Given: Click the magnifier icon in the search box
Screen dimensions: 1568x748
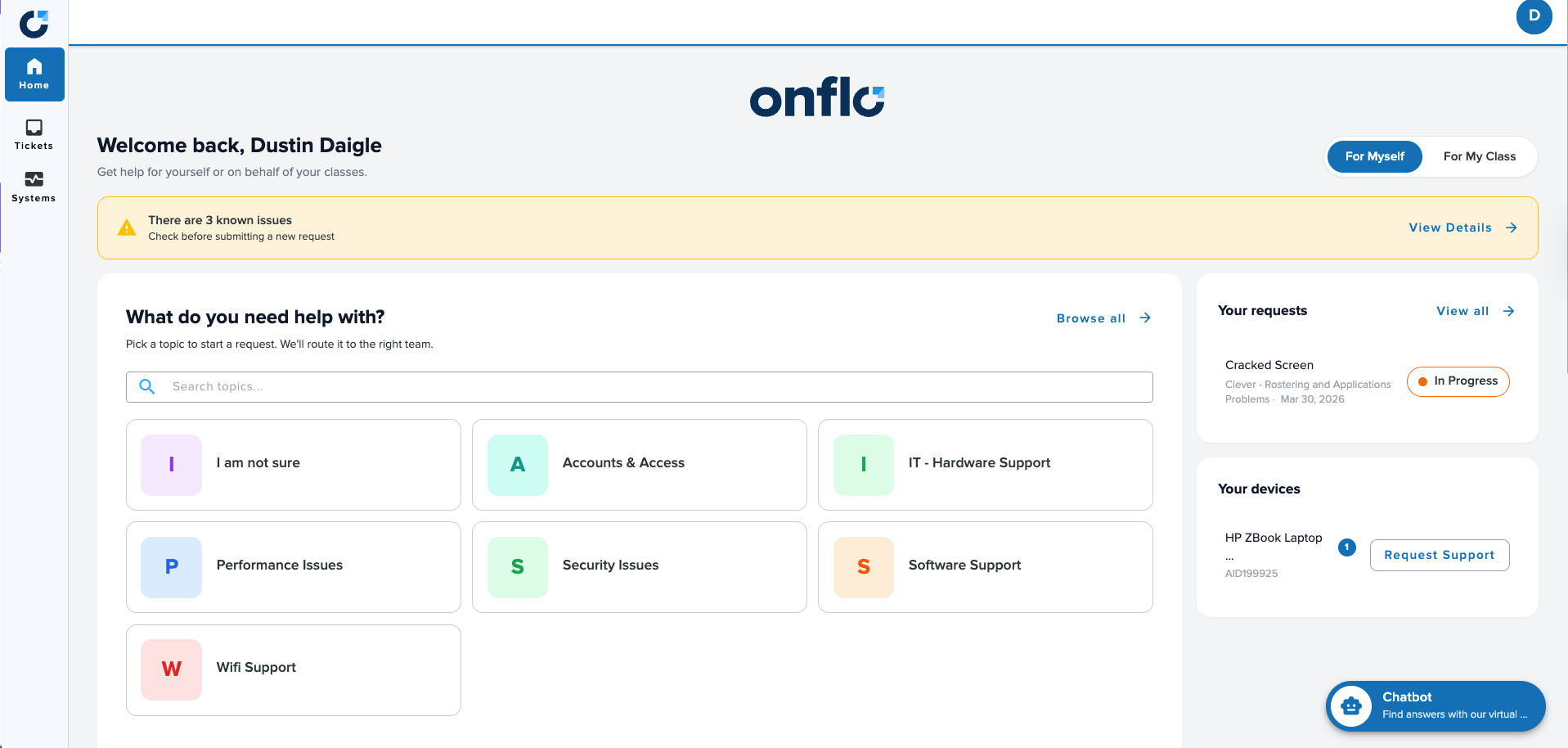Looking at the screenshot, I should click(x=147, y=386).
